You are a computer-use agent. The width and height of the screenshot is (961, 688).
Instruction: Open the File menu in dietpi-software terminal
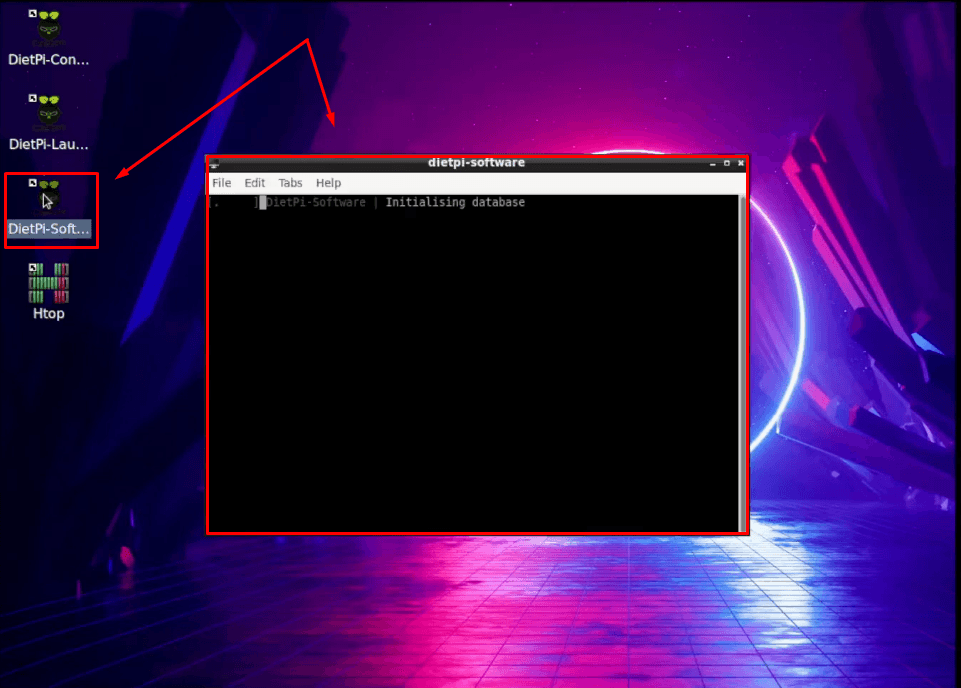tap(221, 183)
